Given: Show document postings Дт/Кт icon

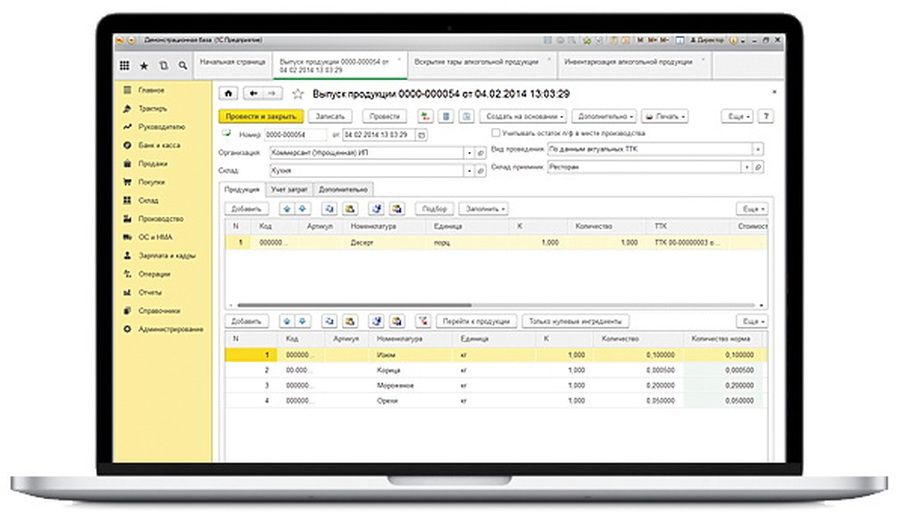Looking at the screenshot, I should click(425, 117).
